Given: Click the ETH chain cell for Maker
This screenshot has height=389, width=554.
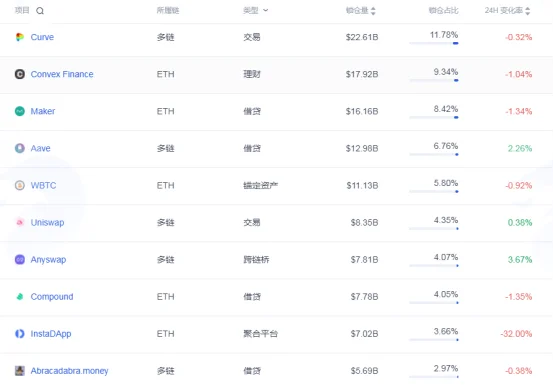Looking at the screenshot, I should (x=165, y=111).
